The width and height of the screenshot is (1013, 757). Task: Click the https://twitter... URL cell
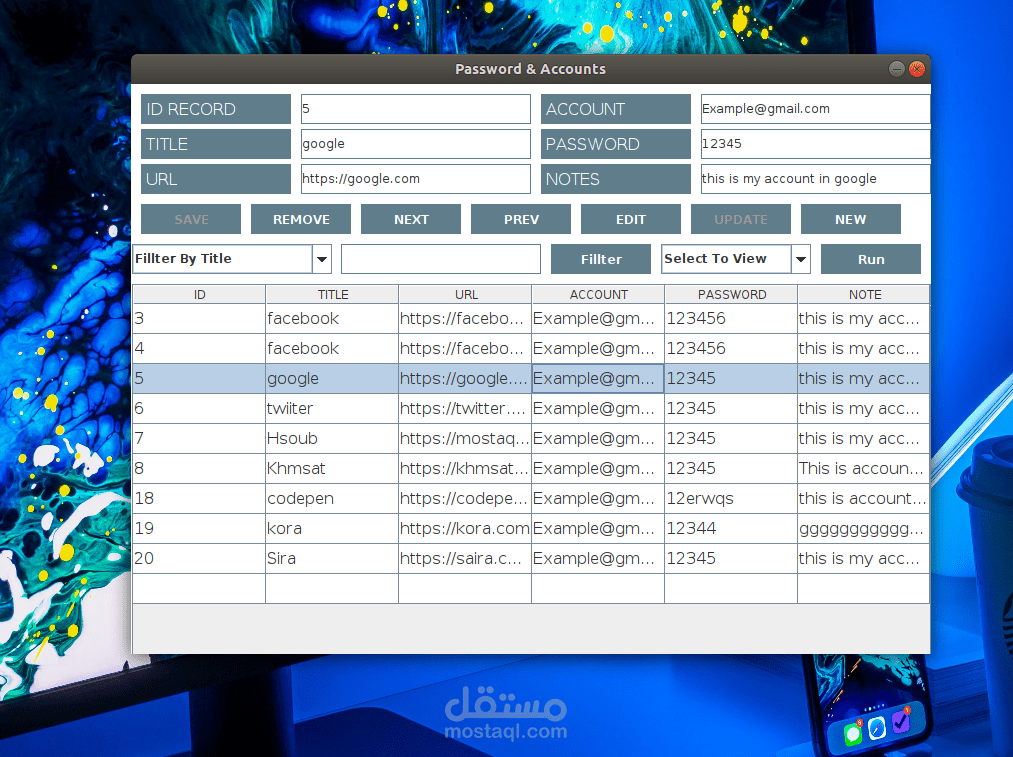tap(465, 408)
